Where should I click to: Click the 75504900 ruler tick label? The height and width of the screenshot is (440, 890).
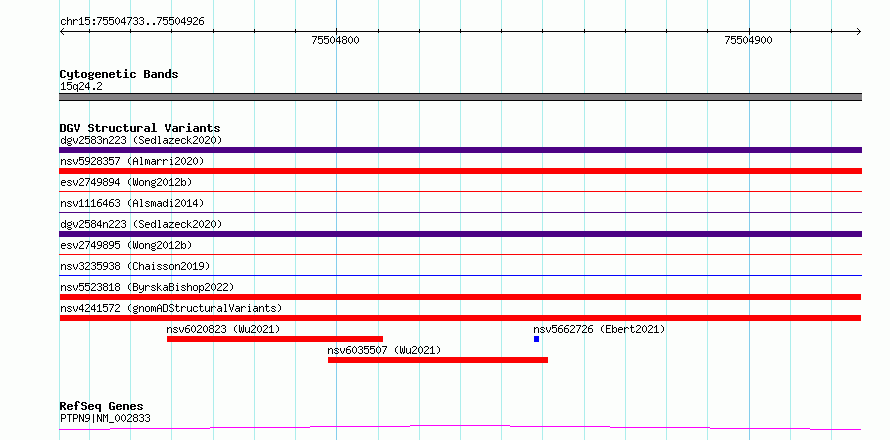coord(748,40)
